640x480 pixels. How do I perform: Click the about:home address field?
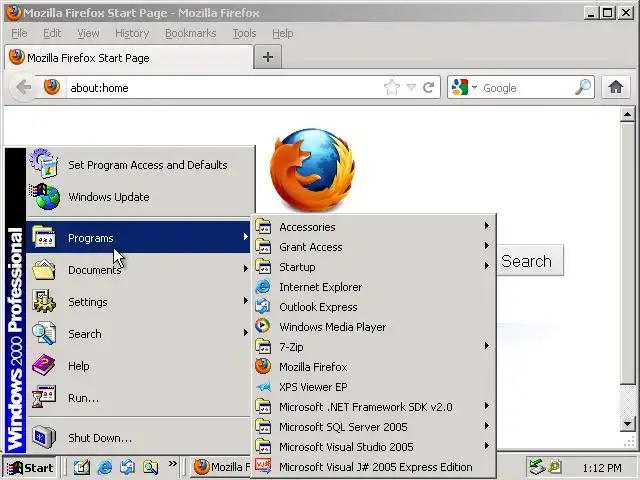pos(224,87)
